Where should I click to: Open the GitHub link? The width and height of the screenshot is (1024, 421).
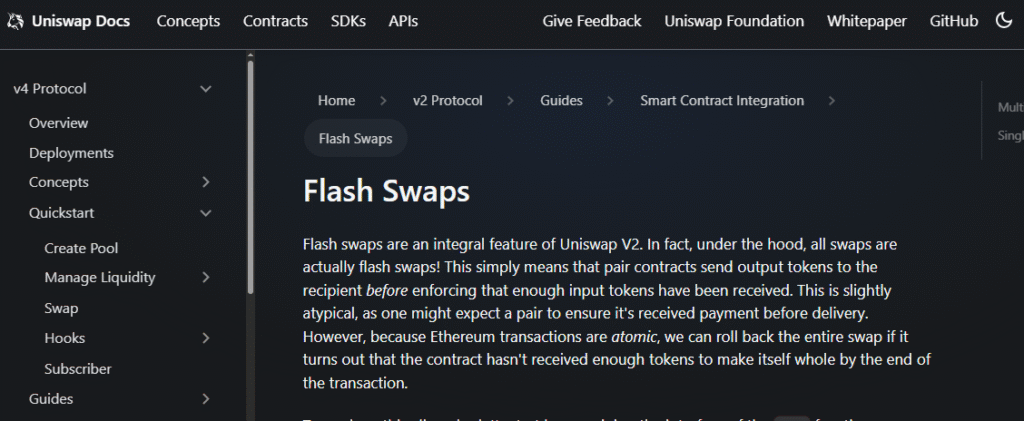tap(953, 21)
